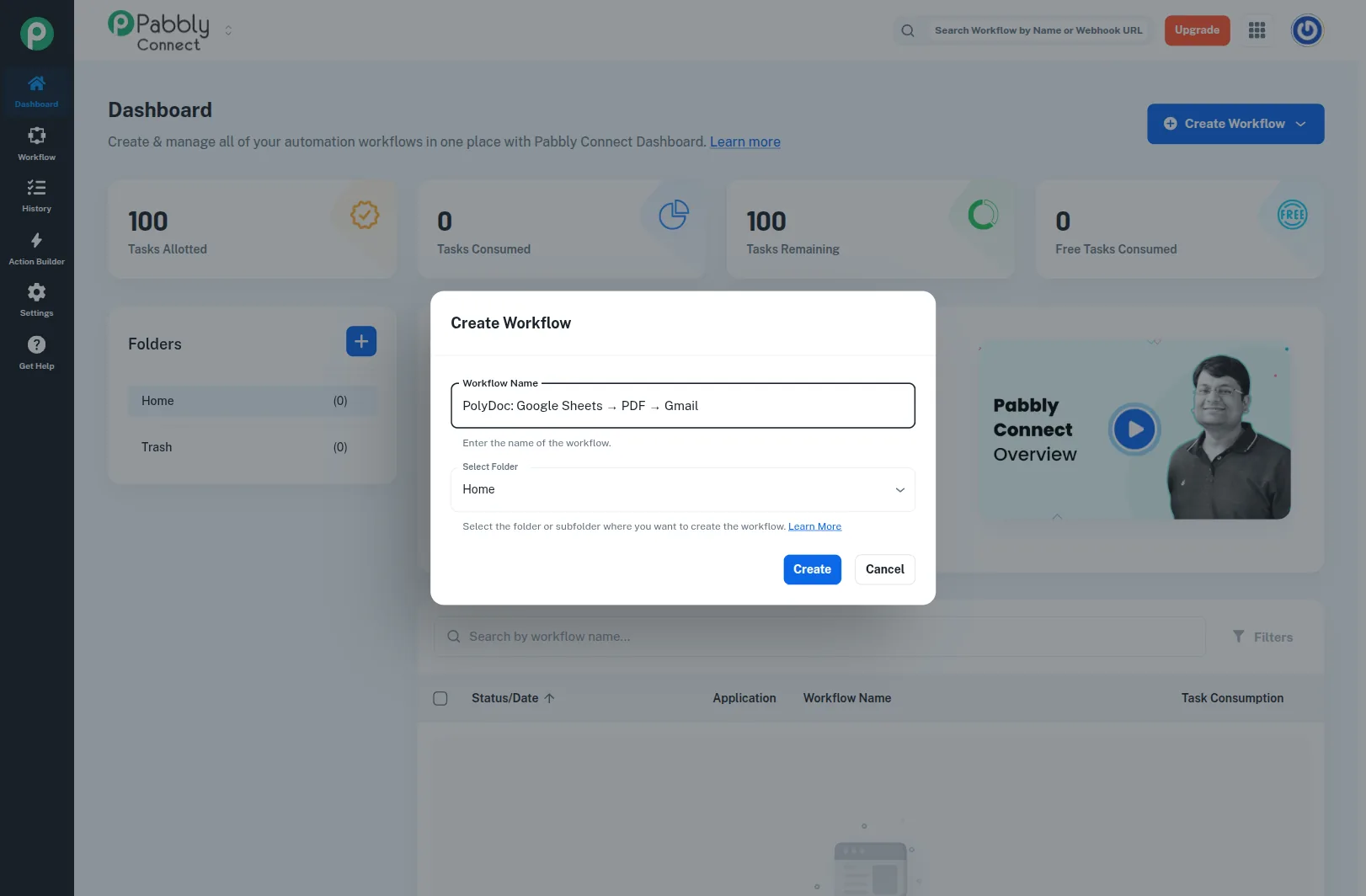Click the Application column header
The image size is (1366, 896).
coord(744,698)
